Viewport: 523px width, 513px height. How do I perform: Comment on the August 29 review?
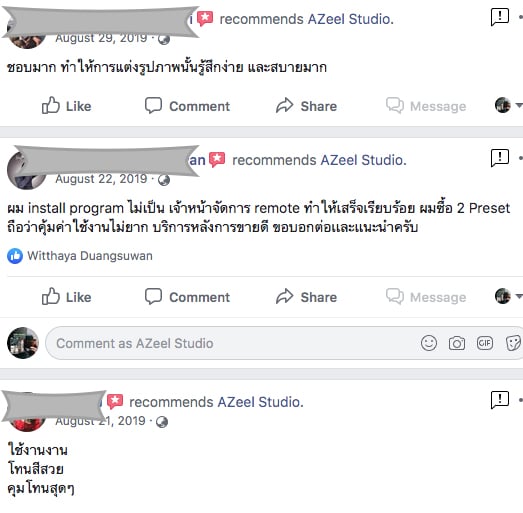point(187,106)
